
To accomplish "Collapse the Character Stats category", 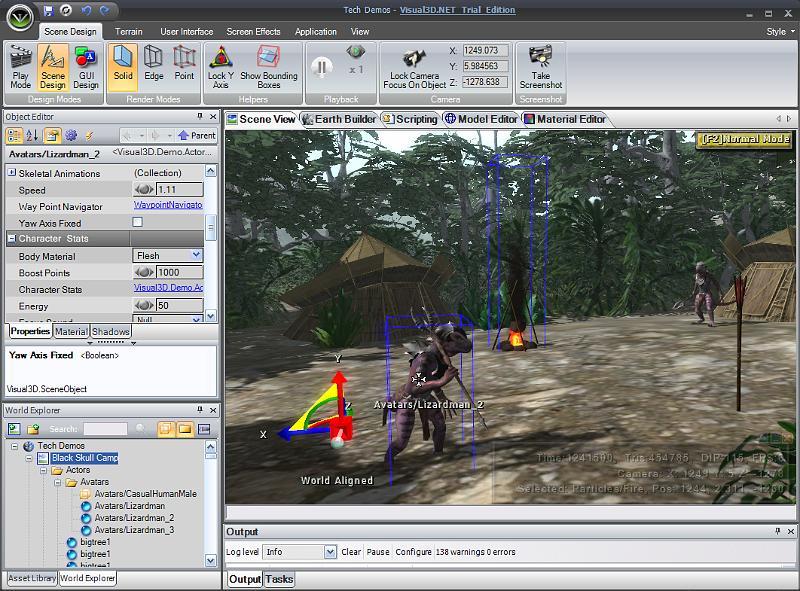I will coord(11,238).
